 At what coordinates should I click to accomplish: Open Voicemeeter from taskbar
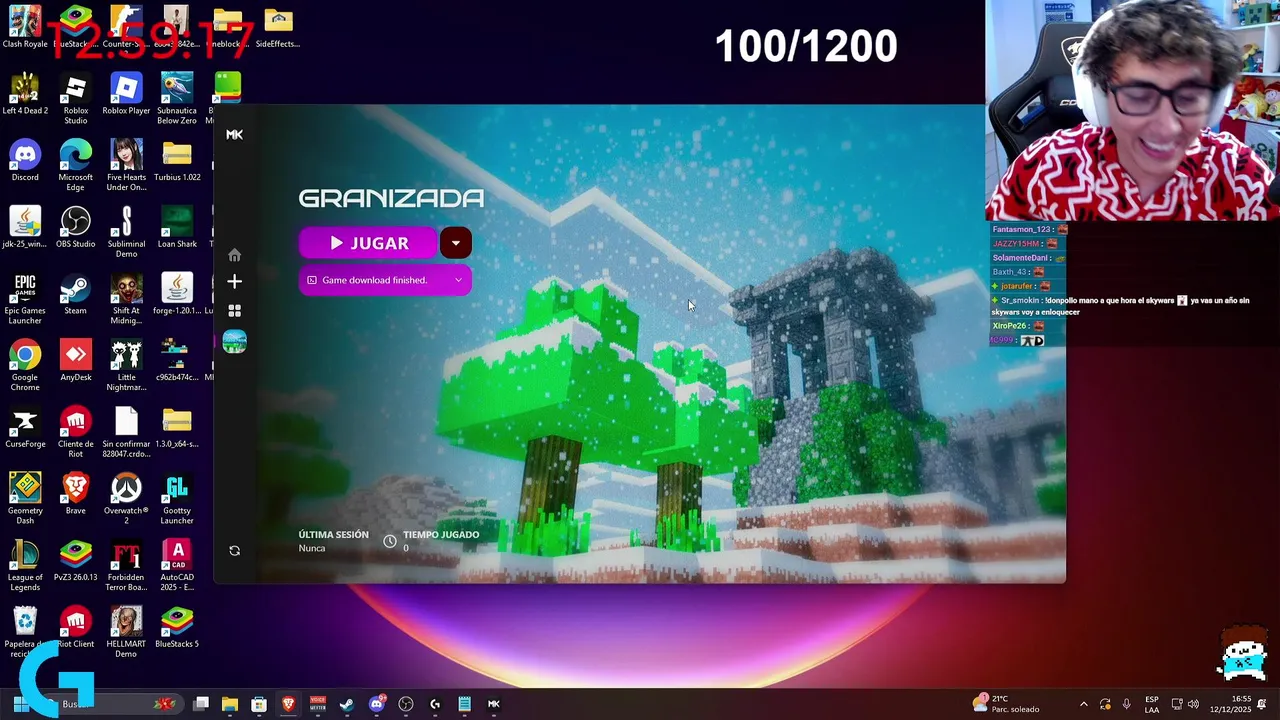click(x=317, y=704)
